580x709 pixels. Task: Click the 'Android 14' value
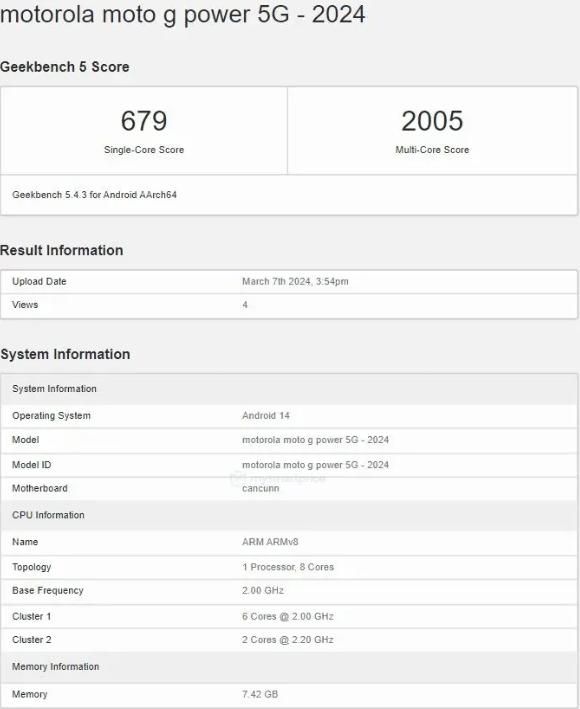[x=266, y=416]
